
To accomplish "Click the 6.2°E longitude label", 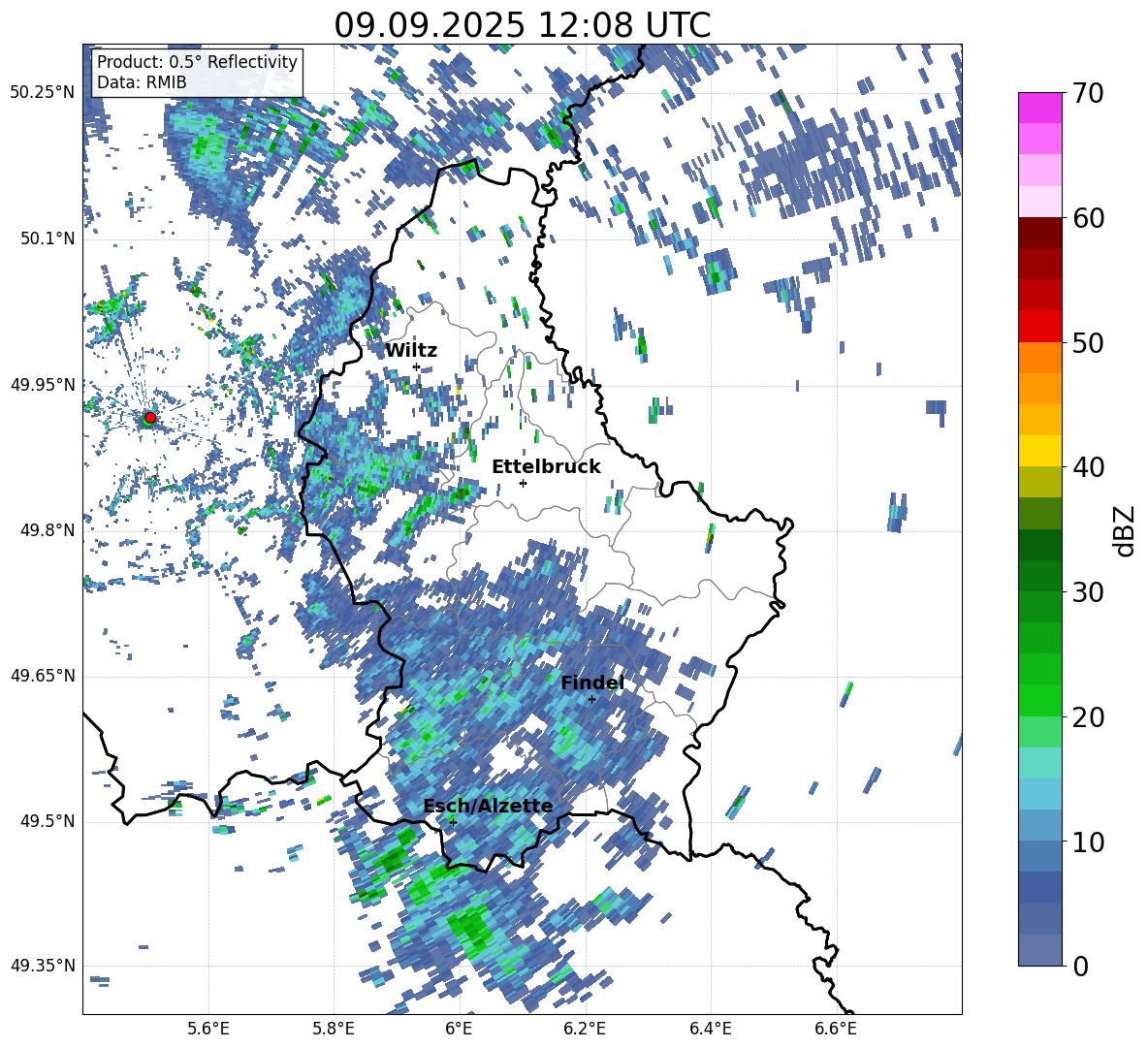I will tap(585, 1029).
